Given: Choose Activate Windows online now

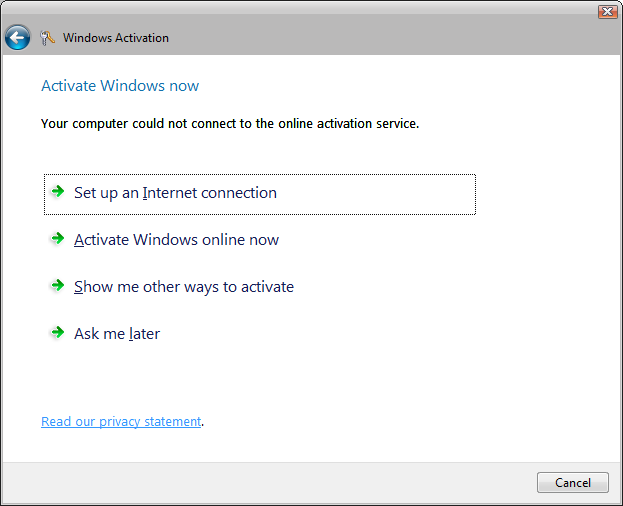Looking at the screenshot, I should [176, 240].
